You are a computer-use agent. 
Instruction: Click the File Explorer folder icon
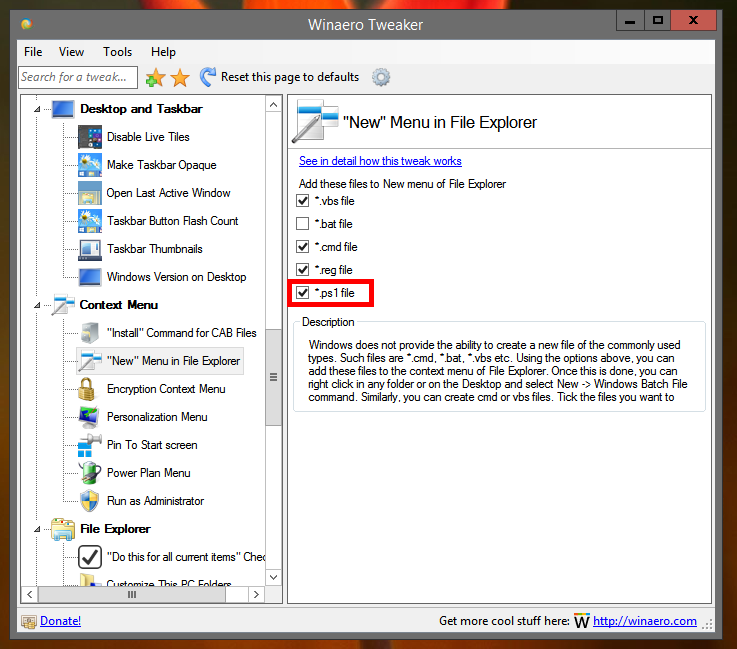click(63, 530)
